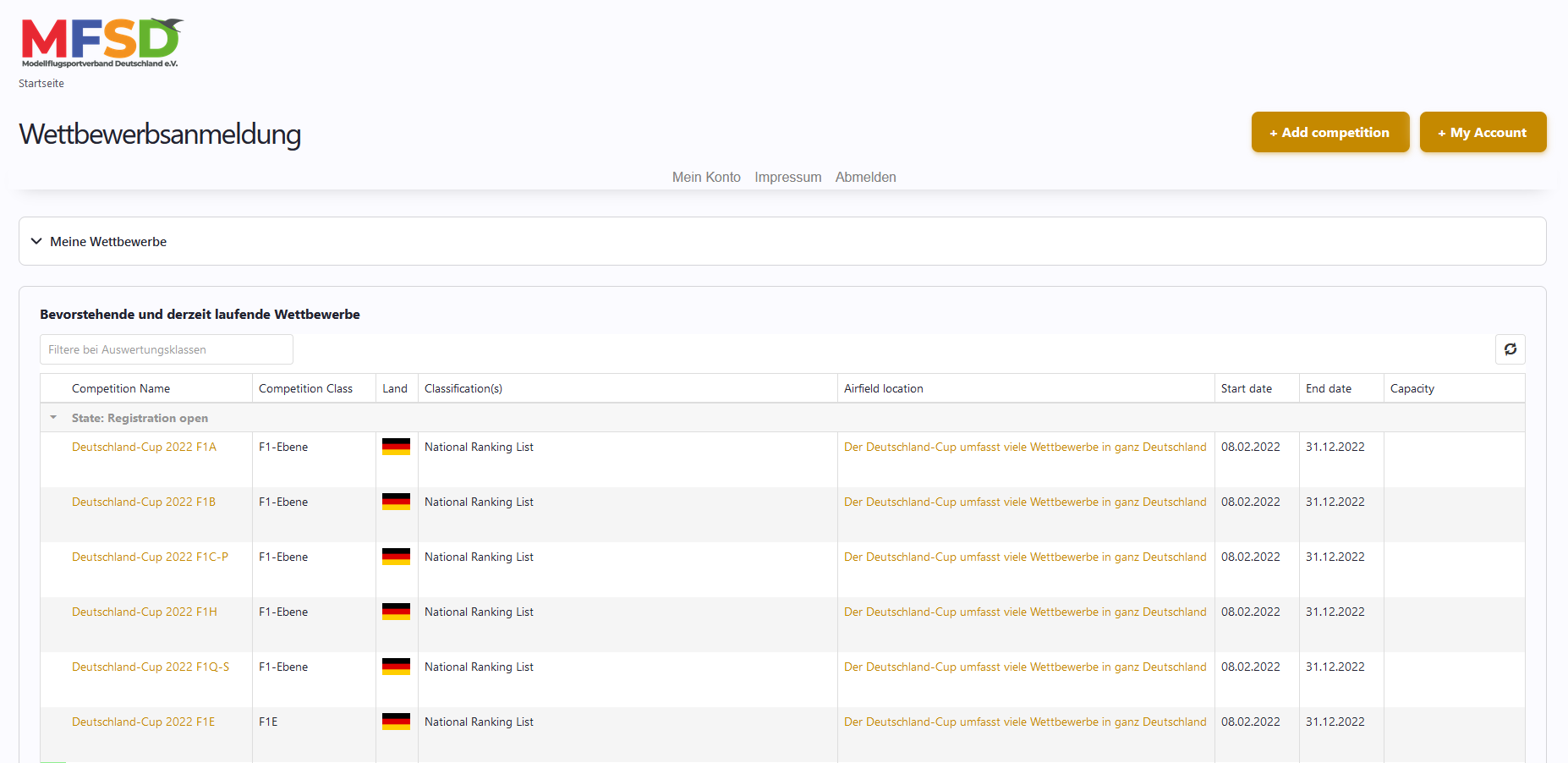Click the 'Wettbewerbsanmeldung' page heading
The height and width of the screenshot is (763, 1568).
[x=160, y=134]
